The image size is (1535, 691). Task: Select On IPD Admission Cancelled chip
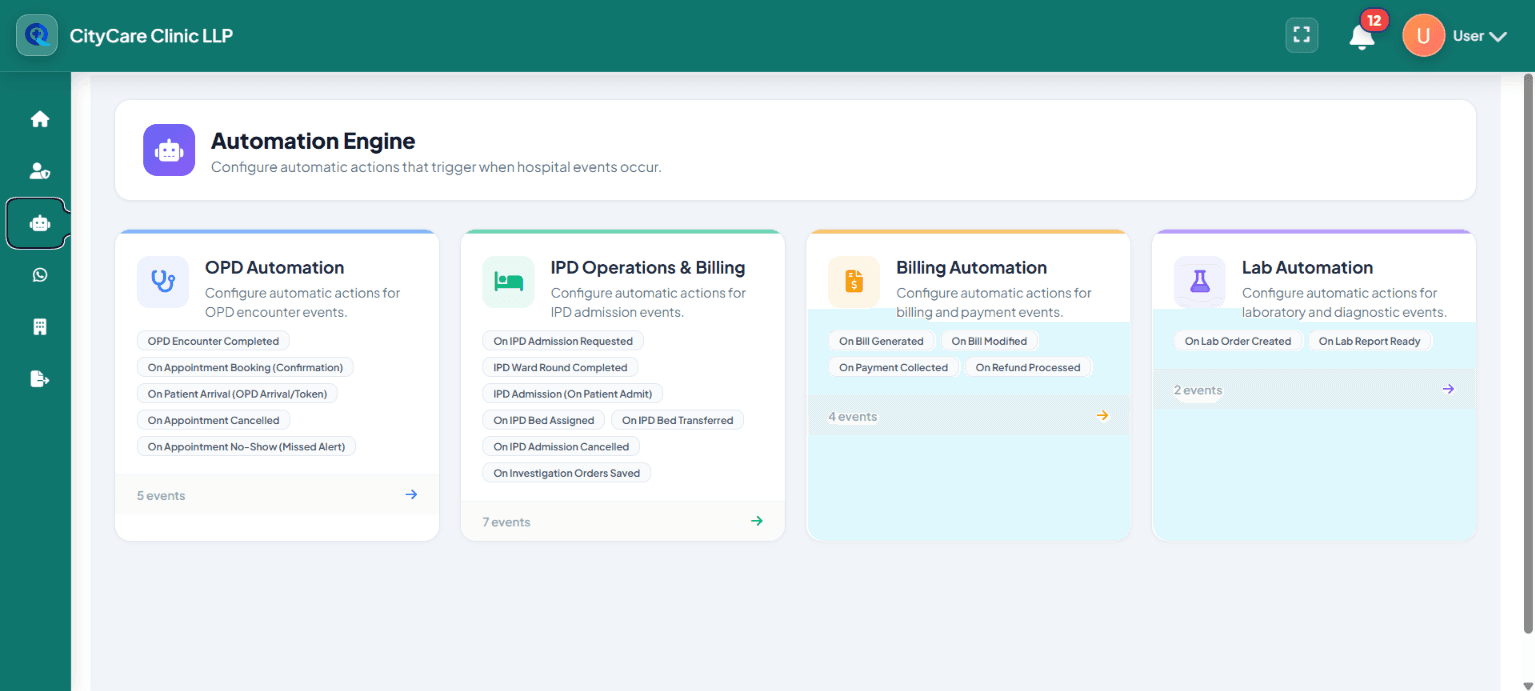[x=561, y=446]
